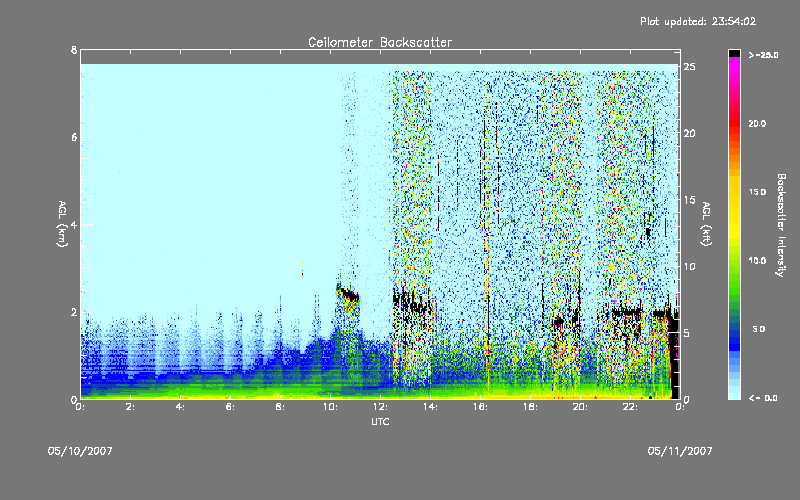
Task: Click the "4:" UTC hour label
Action: click(180, 407)
